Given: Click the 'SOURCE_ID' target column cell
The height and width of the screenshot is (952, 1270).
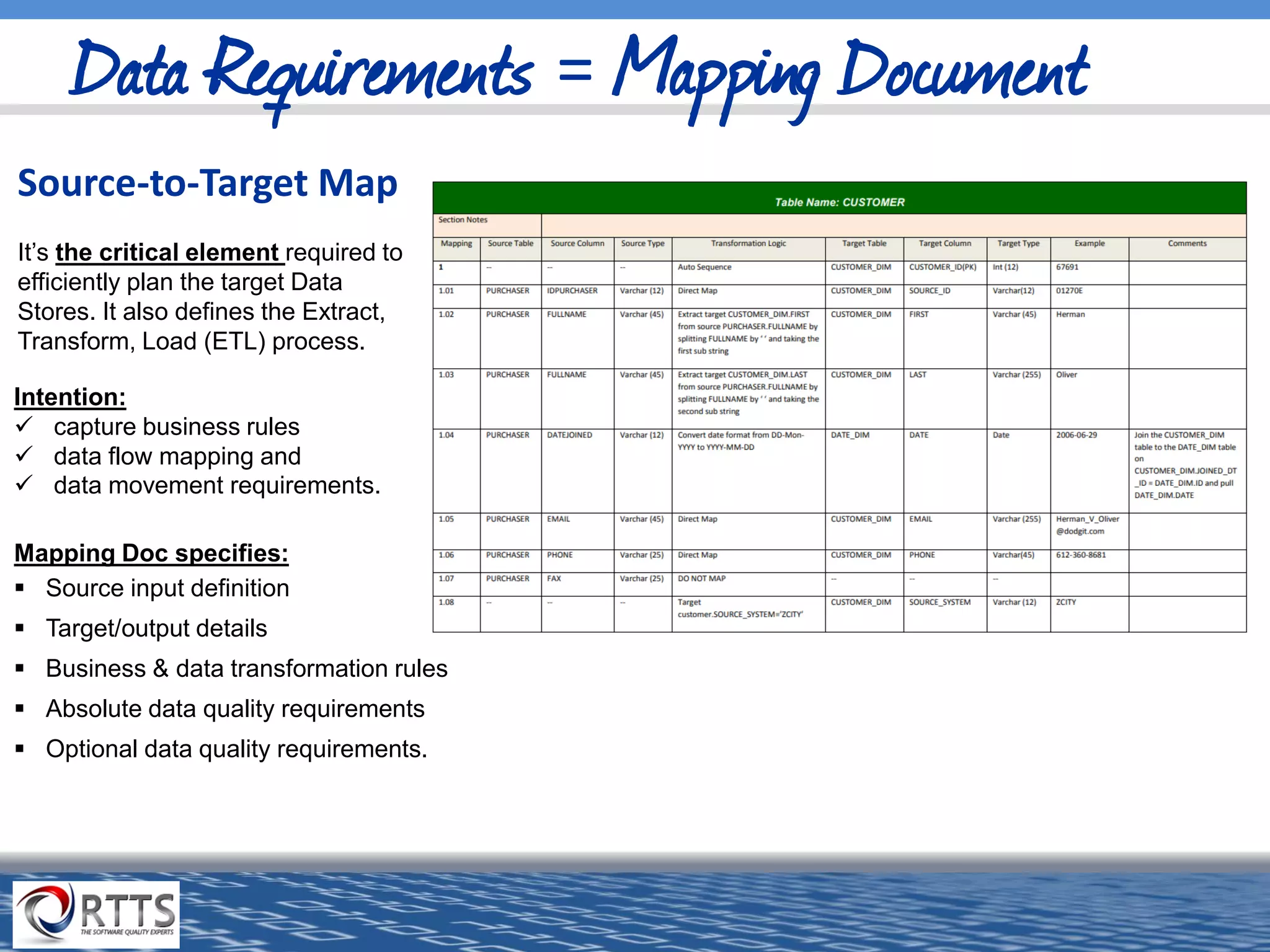Looking at the screenshot, I should point(944,296).
